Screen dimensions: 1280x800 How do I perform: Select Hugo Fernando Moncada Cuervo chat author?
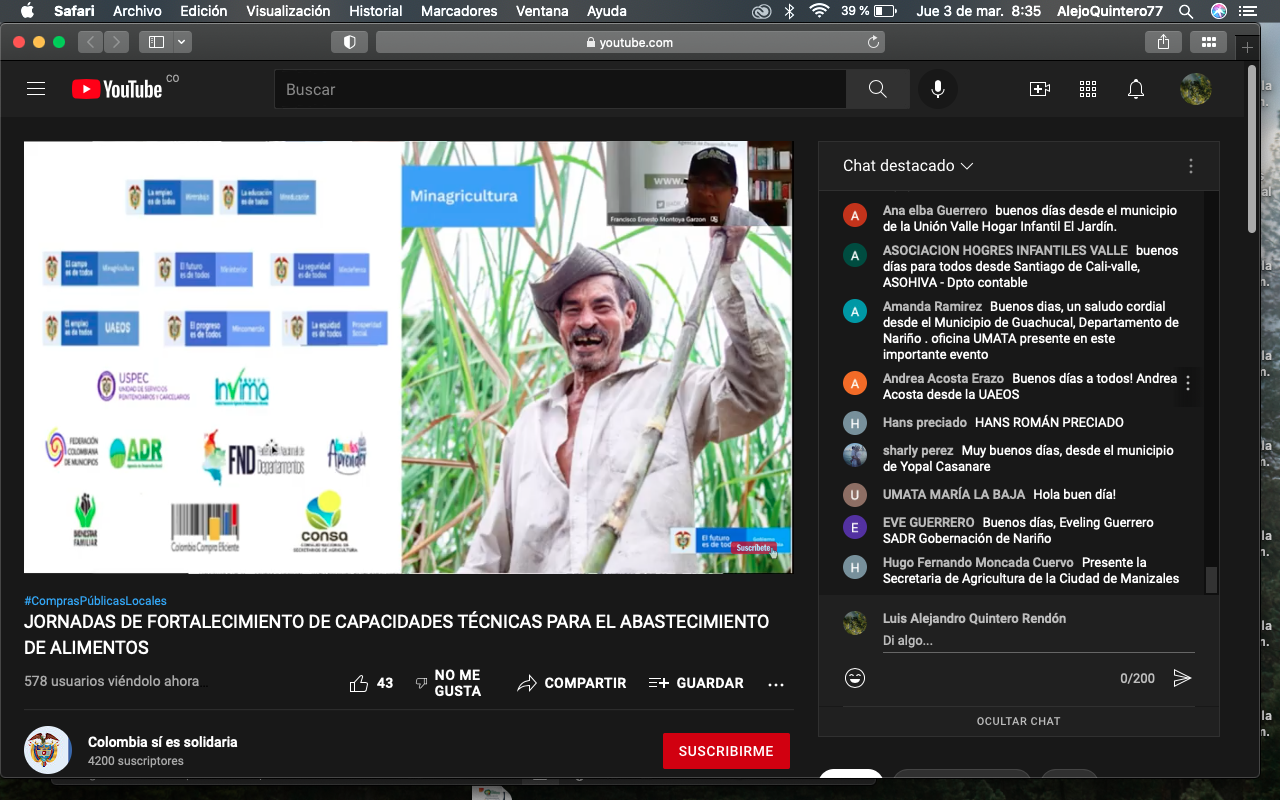[x=978, y=563]
